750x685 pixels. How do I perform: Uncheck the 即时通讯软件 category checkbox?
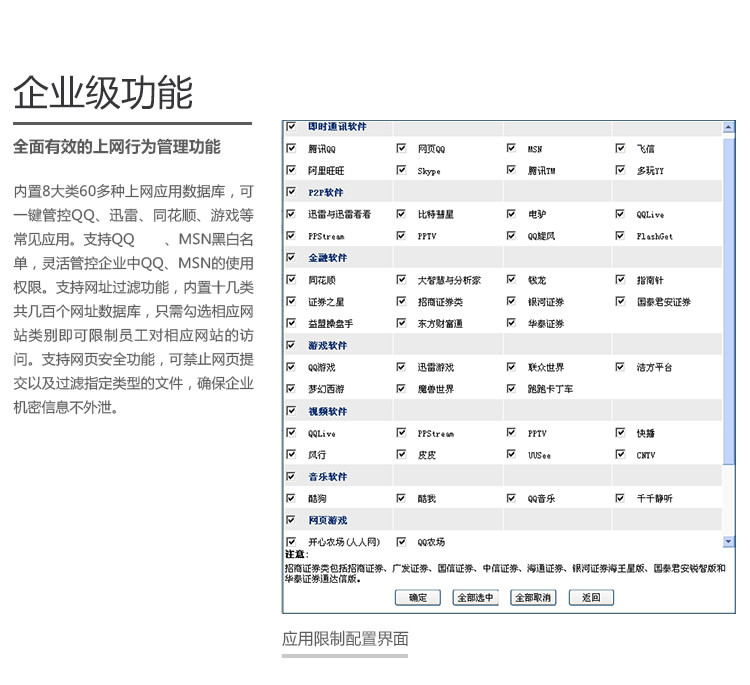tap(292, 127)
